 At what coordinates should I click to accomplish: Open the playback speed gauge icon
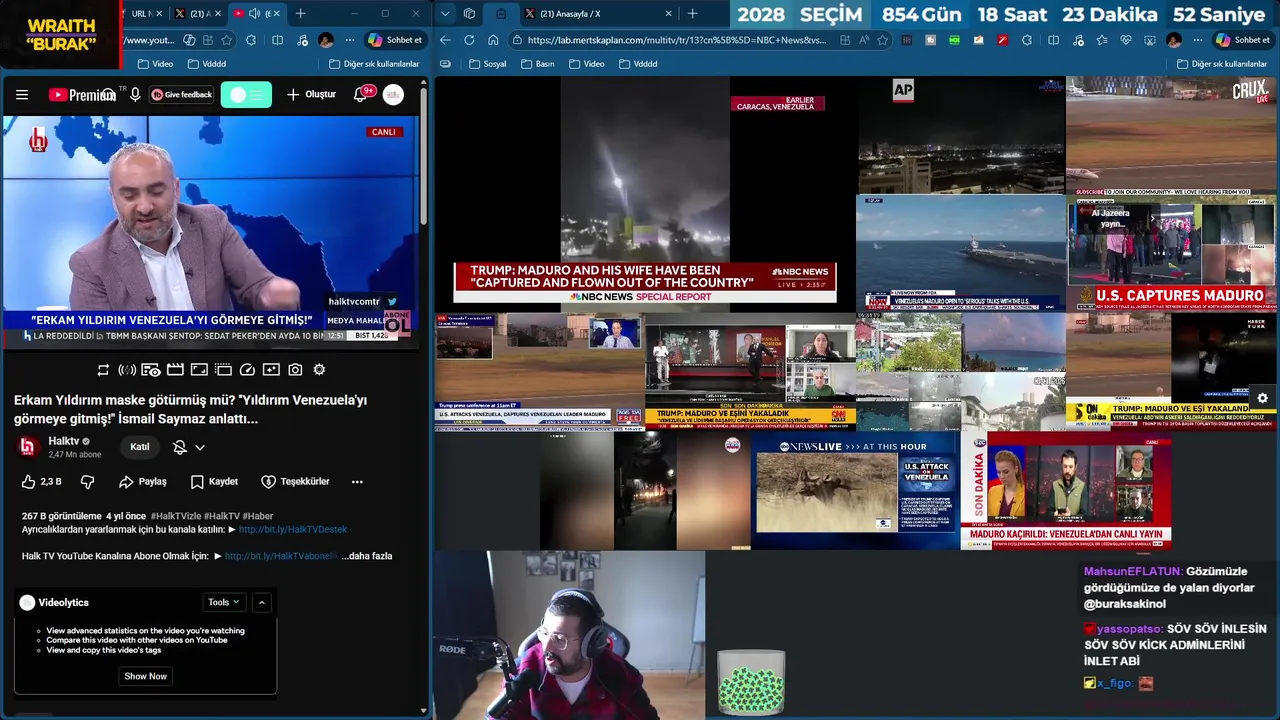[x=247, y=370]
